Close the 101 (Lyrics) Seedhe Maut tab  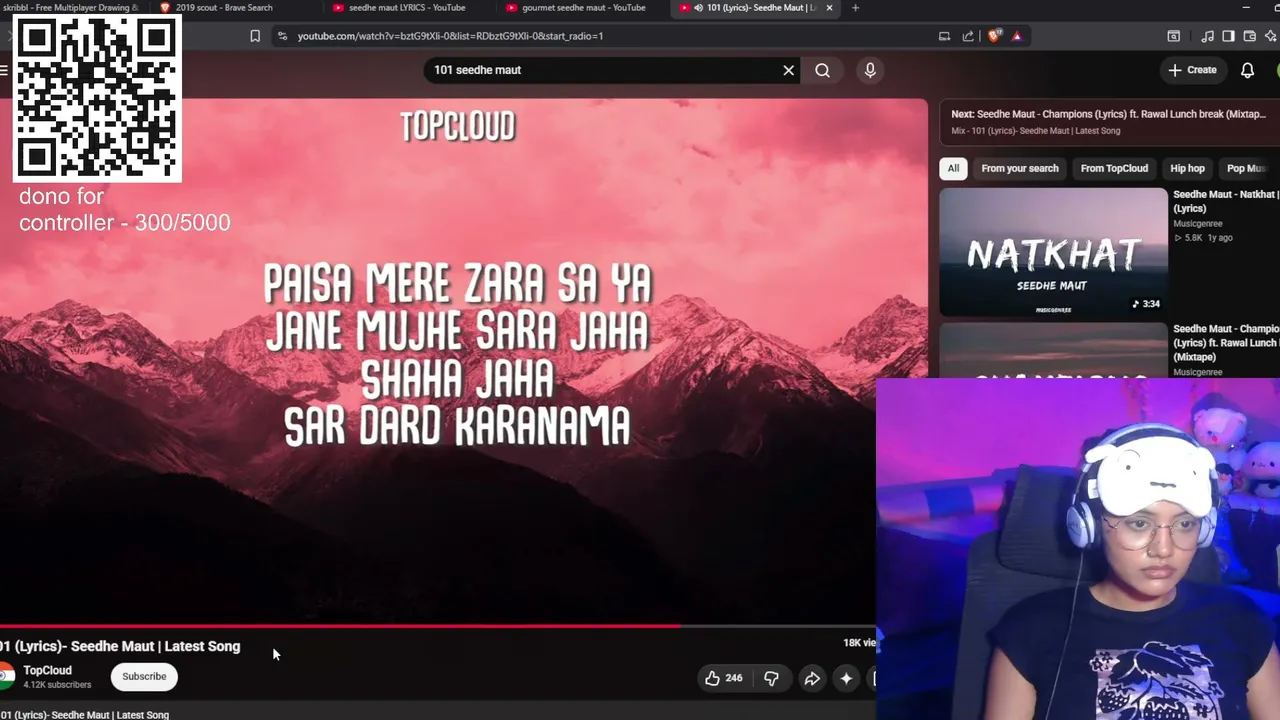click(829, 8)
